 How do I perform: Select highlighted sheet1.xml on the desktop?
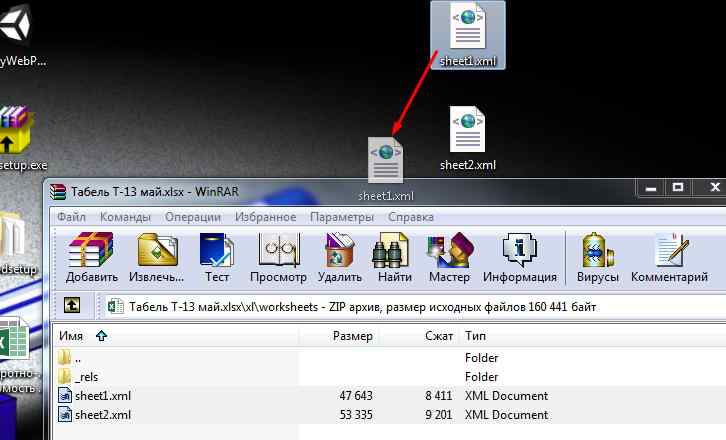(x=468, y=35)
